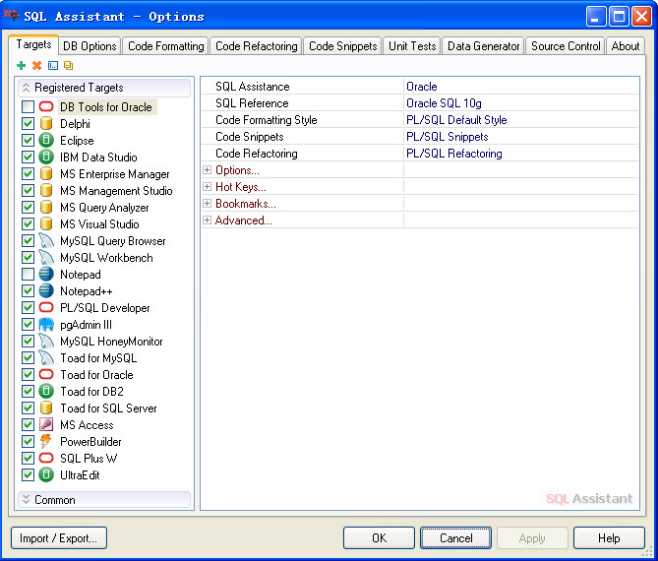Click the Cancel button
Screen dimensions: 658x561
pyautogui.click(x=456, y=538)
